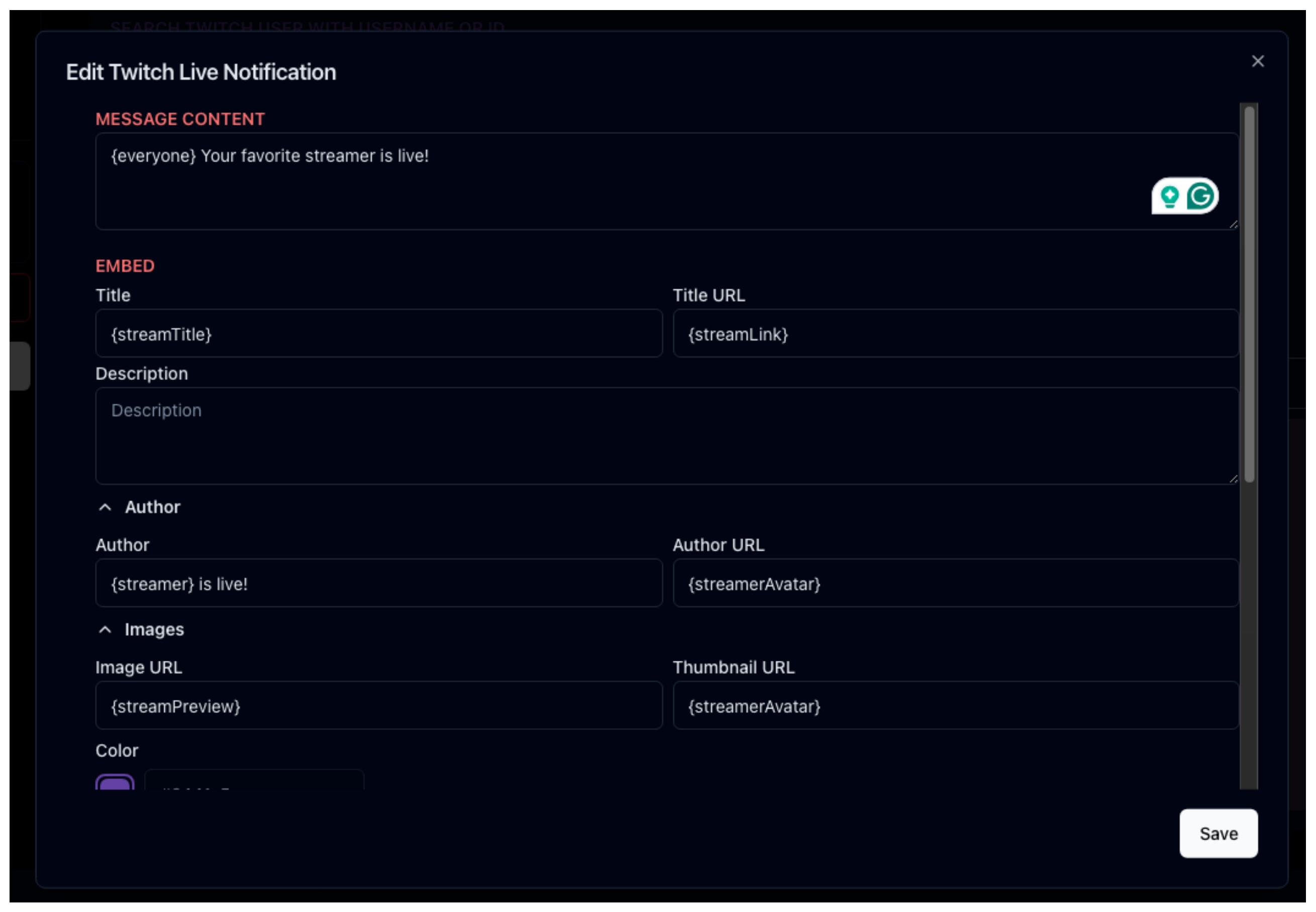Close the Edit Twitch Live Notification dialog
The height and width of the screenshot is (912, 1316).
(x=1257, y=61)
